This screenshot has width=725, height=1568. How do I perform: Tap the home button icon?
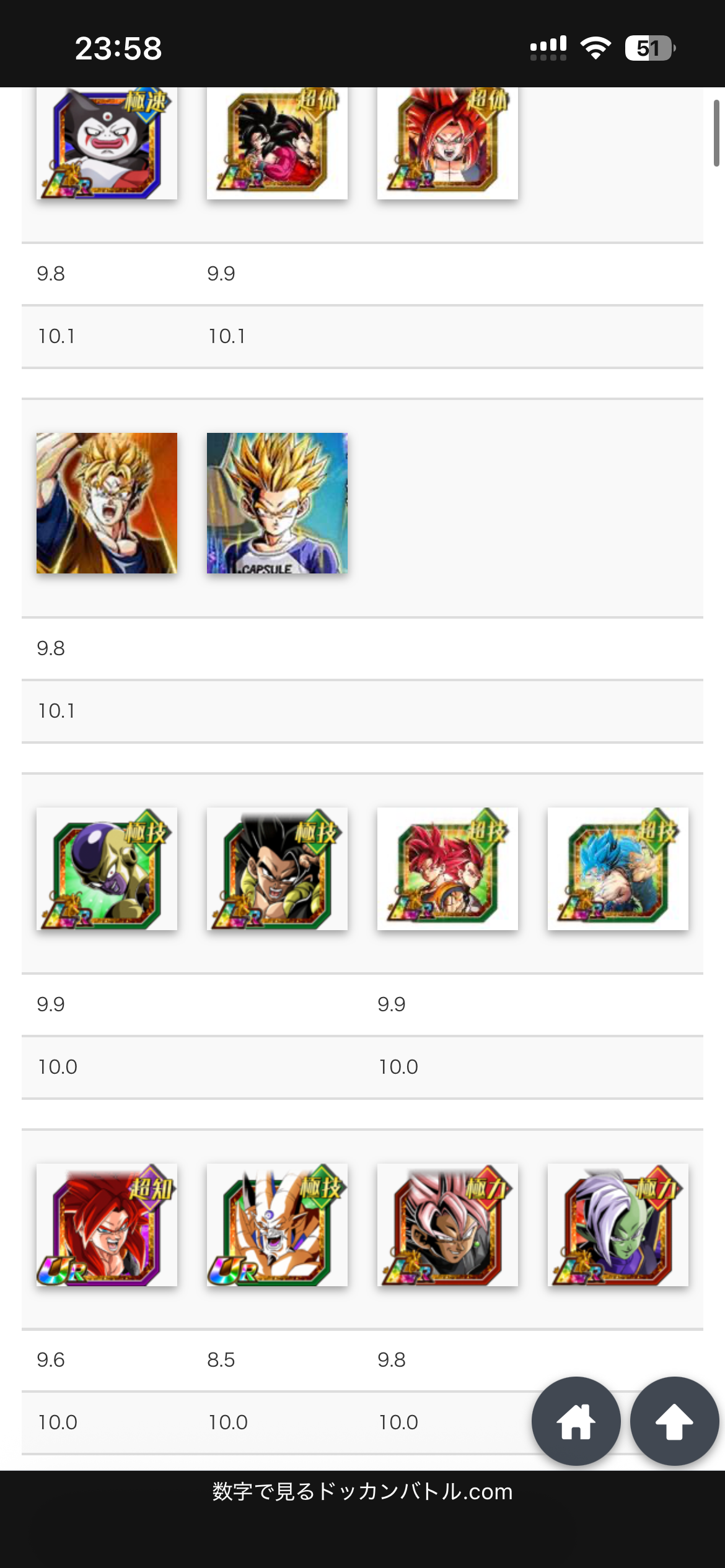pyautogui.click(x=576, y=1421)
